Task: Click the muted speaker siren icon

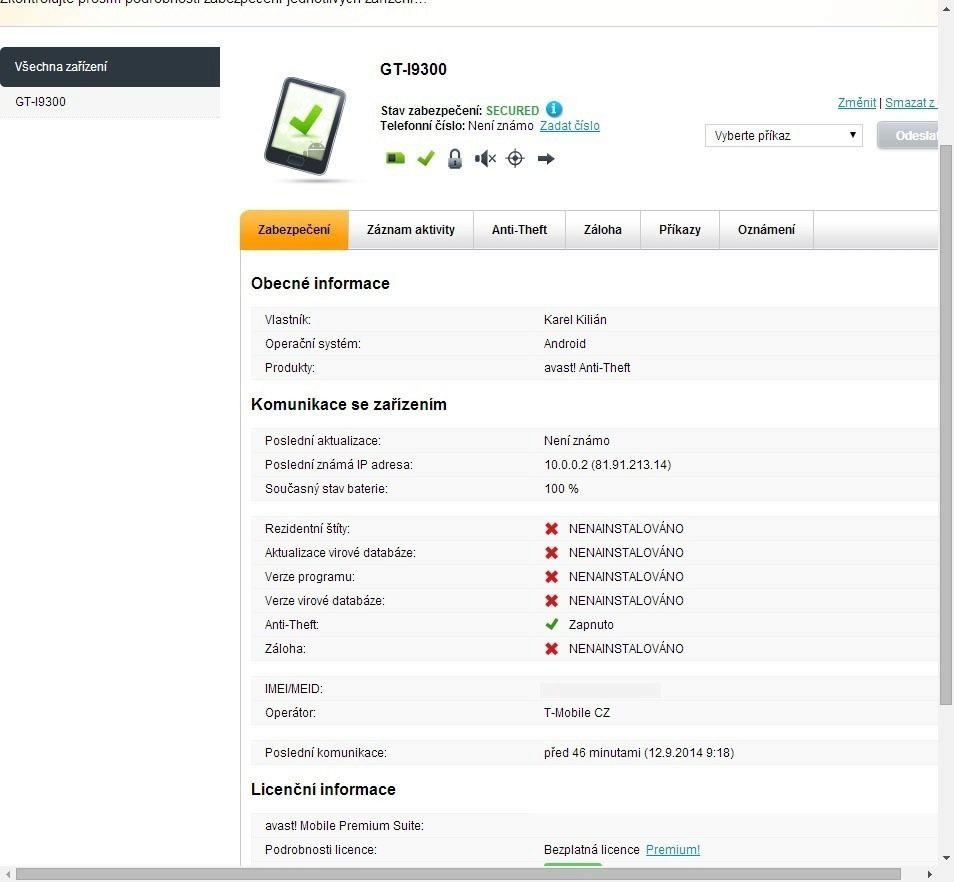Action: (485, 159)
